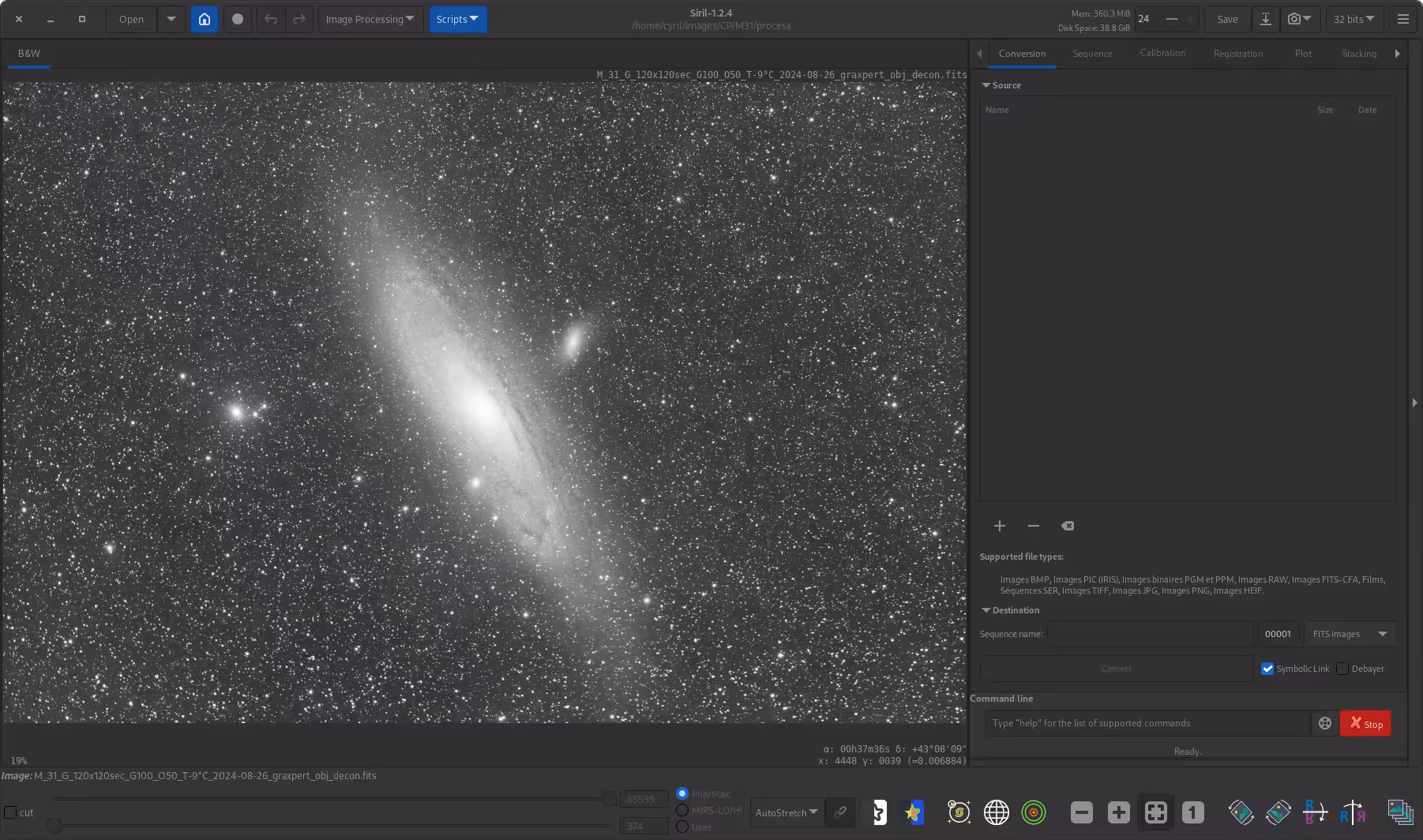Select User radio button
The width and height of the screenshot is (1423, 840).
coord(682,827)
